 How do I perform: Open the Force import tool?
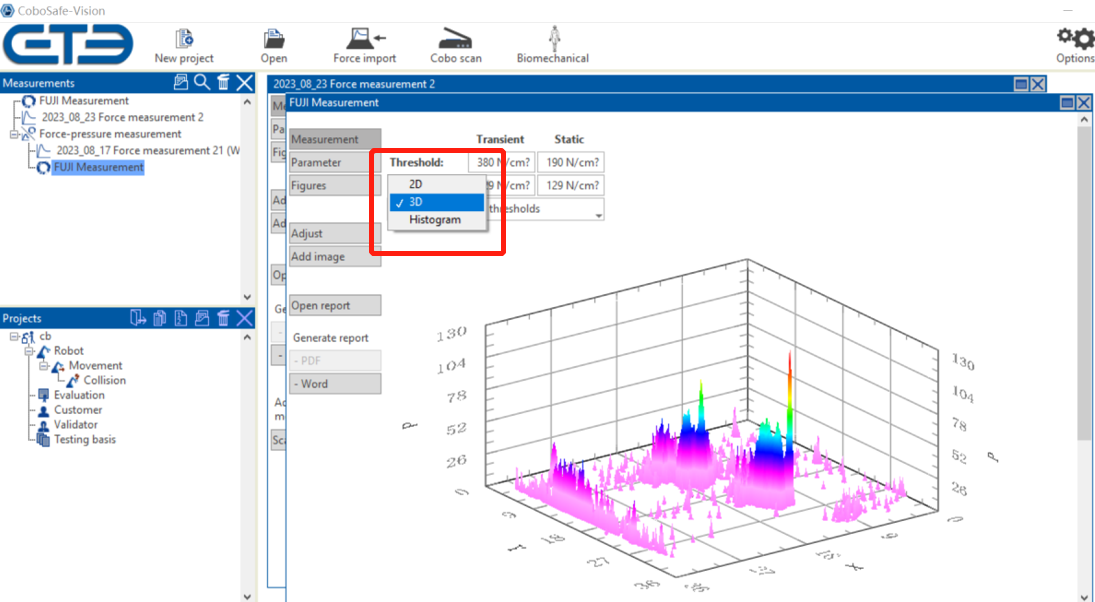(364, 40)
